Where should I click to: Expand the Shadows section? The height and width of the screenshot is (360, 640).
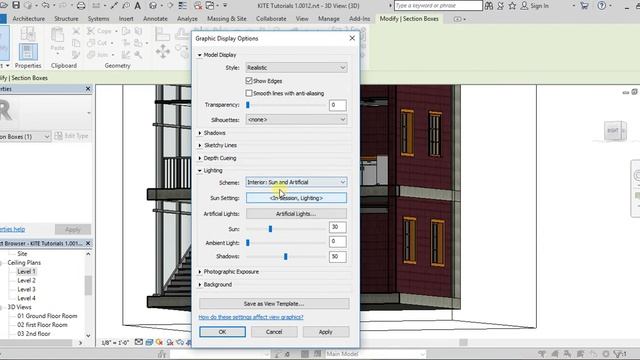(200, 133)
